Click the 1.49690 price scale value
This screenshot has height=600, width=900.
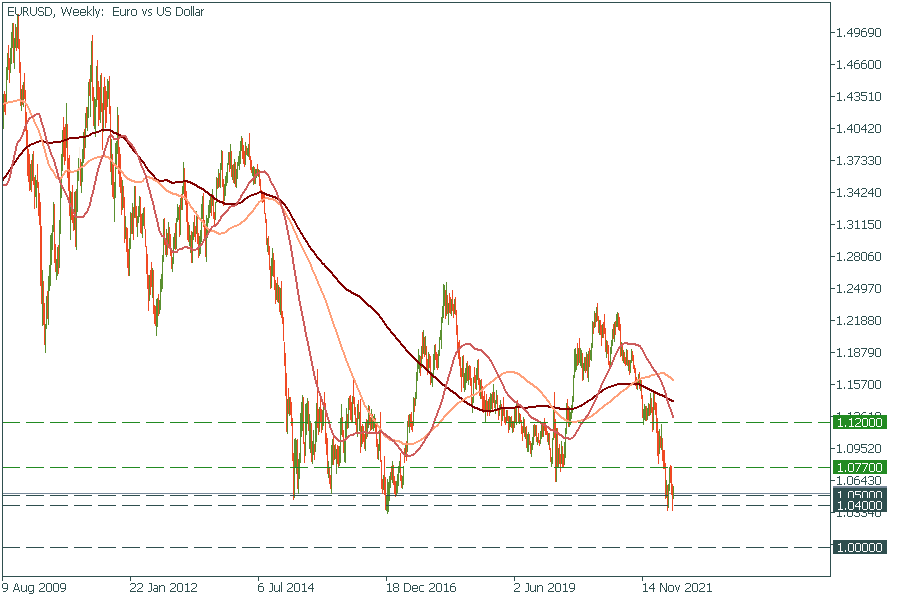[858, 33]
